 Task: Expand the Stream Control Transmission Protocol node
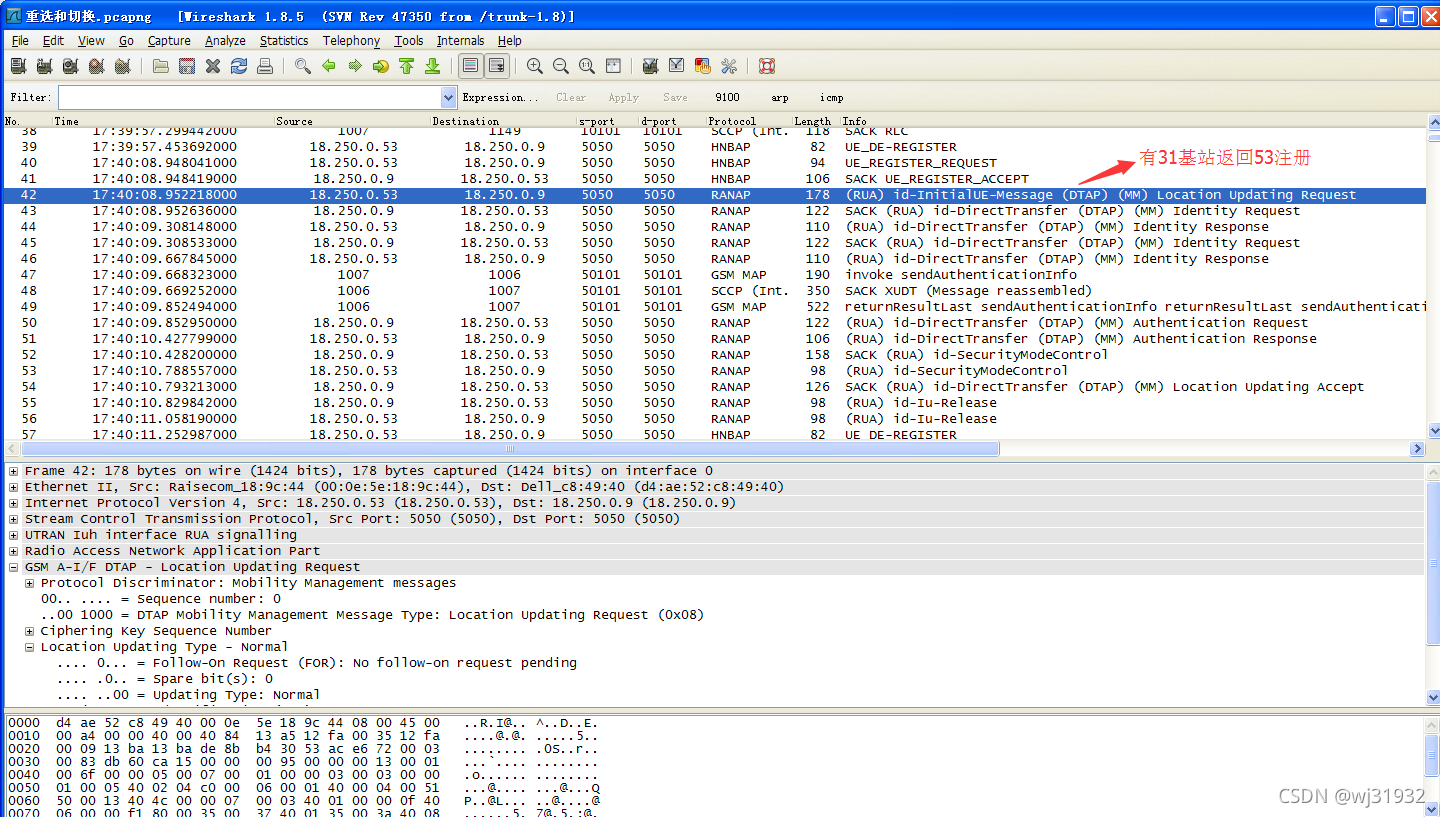click(x=14, y=519)
